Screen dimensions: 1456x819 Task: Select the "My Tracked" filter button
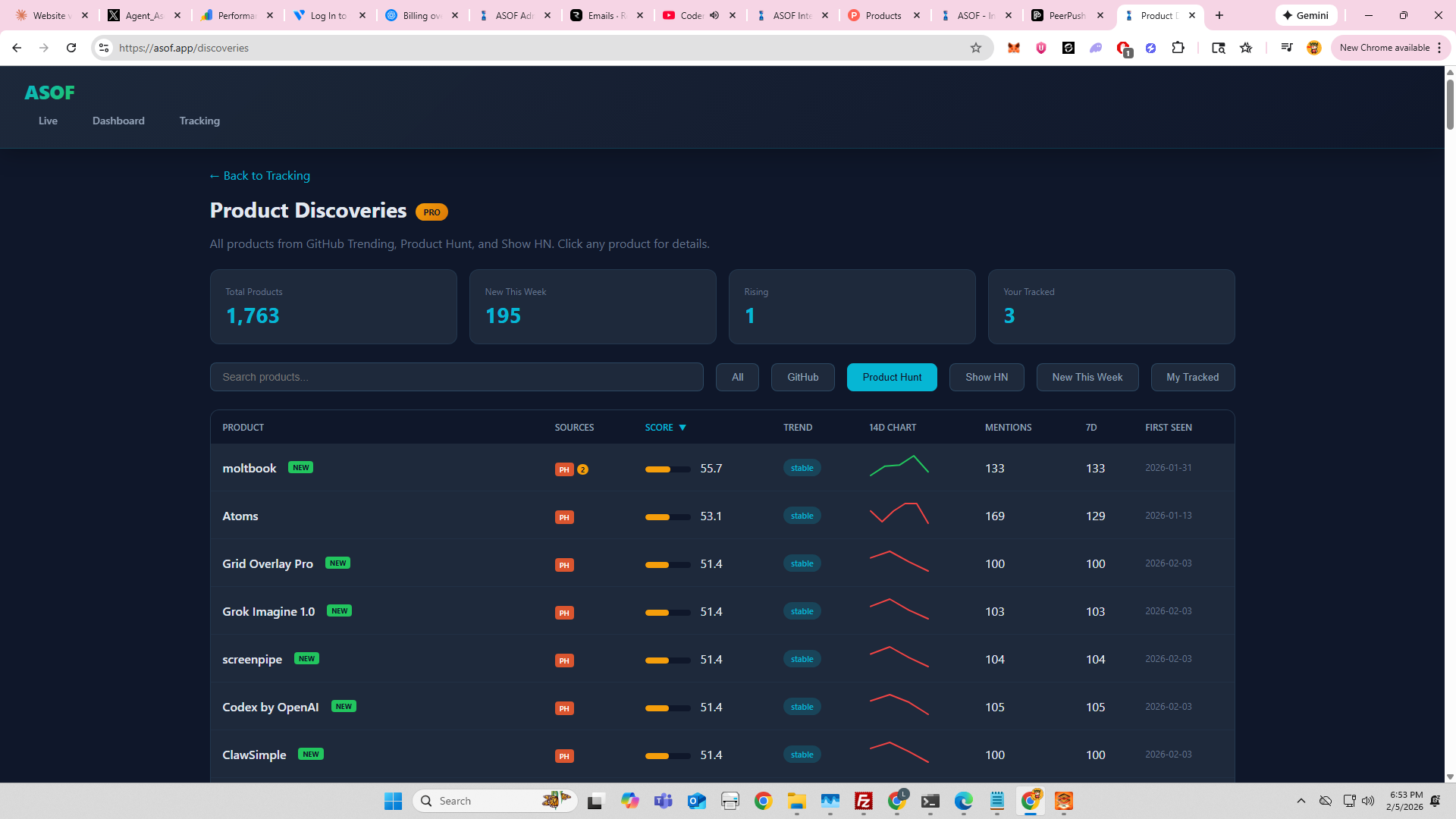tap(1192, 377)
